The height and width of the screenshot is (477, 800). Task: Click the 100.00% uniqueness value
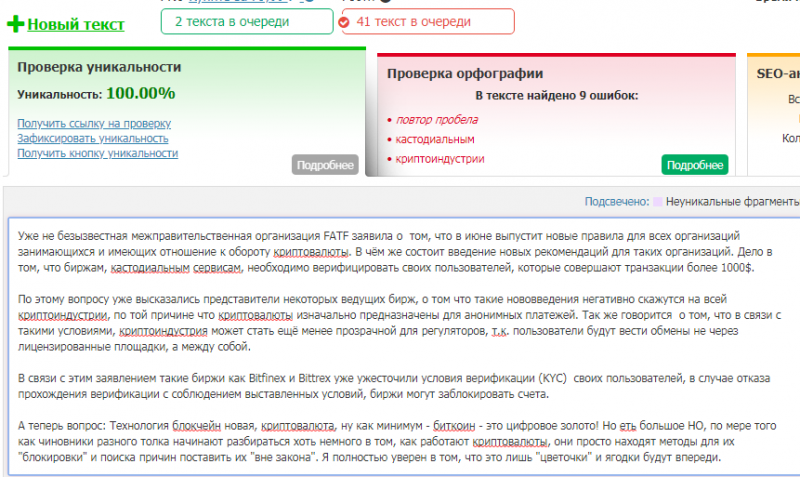click(x=140, y=93)
